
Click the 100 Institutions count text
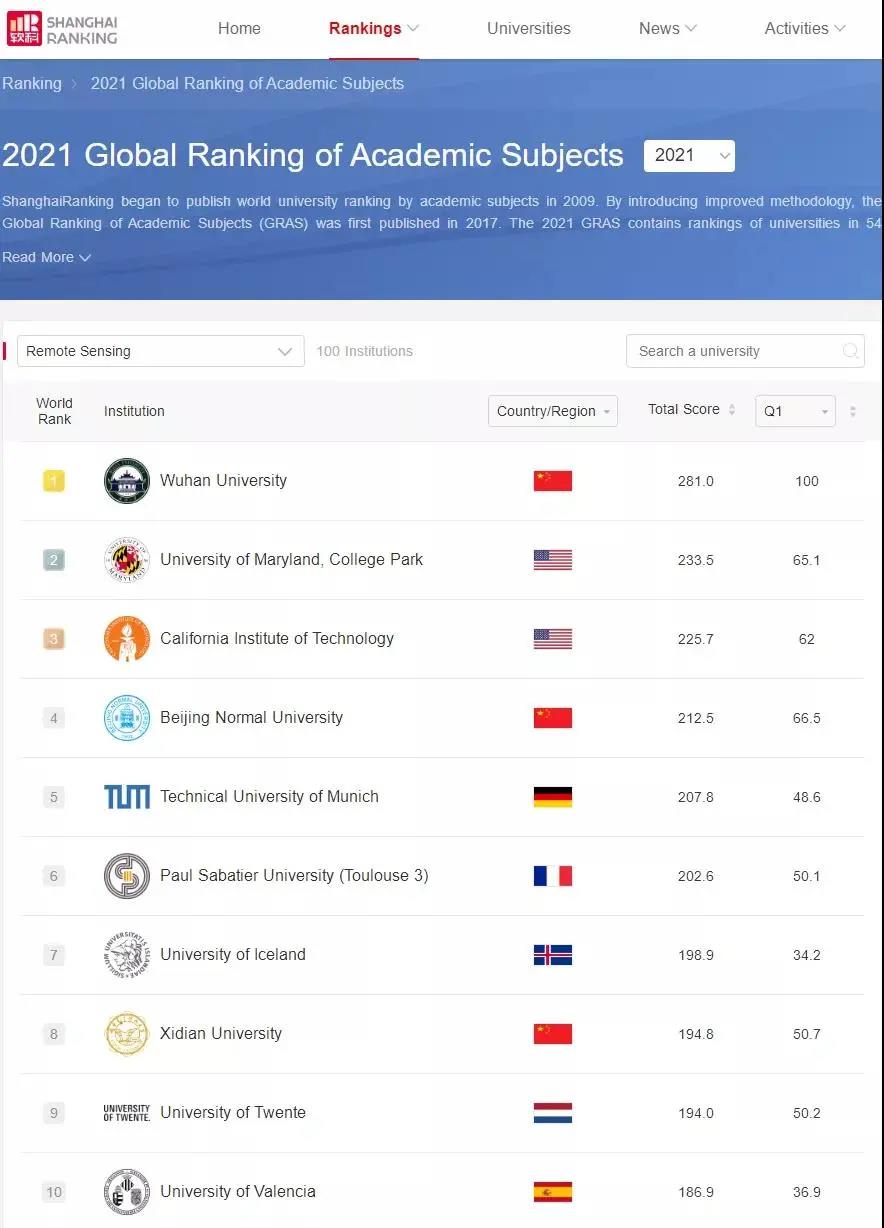[x=364, y=351]
